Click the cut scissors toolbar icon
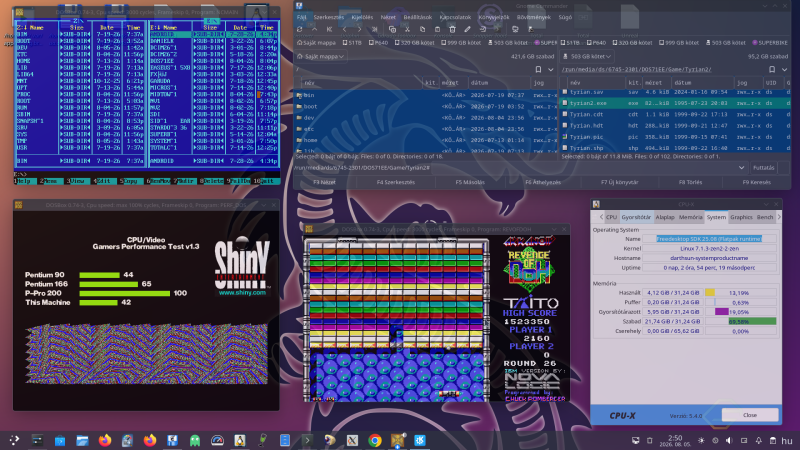Screen dimensions: 800x450 tap(407, 30)
